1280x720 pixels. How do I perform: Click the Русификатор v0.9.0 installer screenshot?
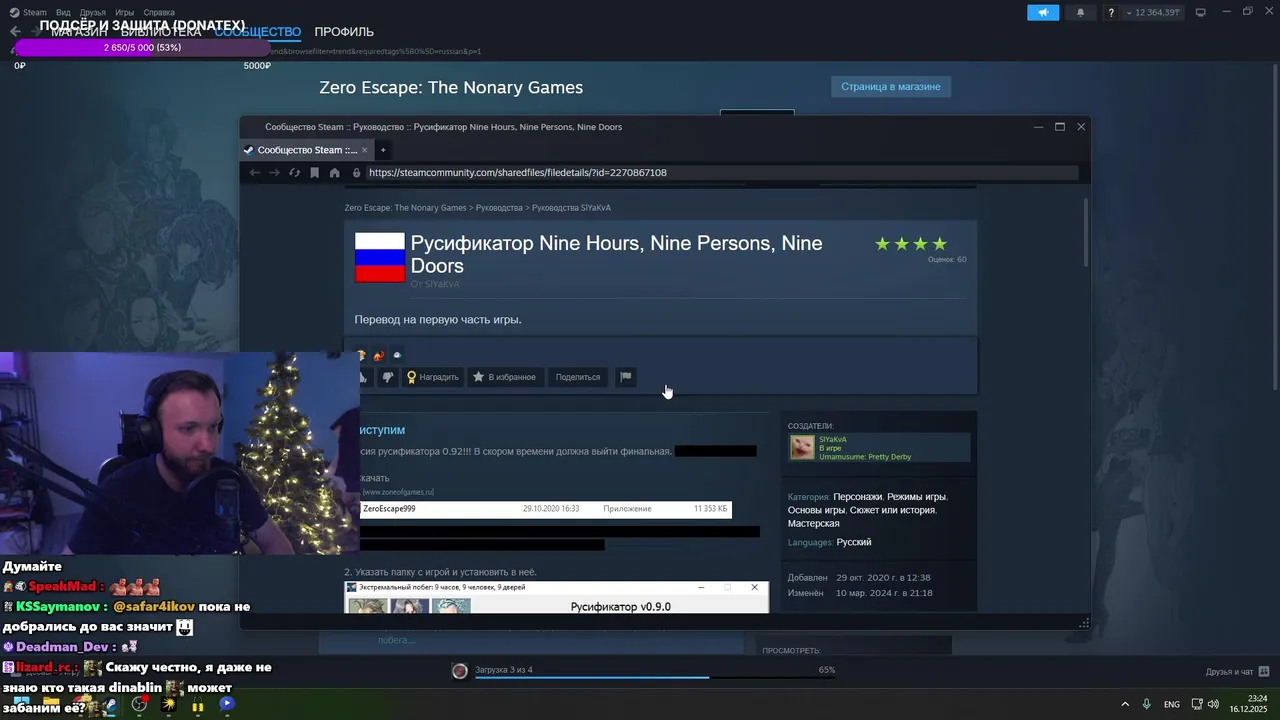pos(557,597)
